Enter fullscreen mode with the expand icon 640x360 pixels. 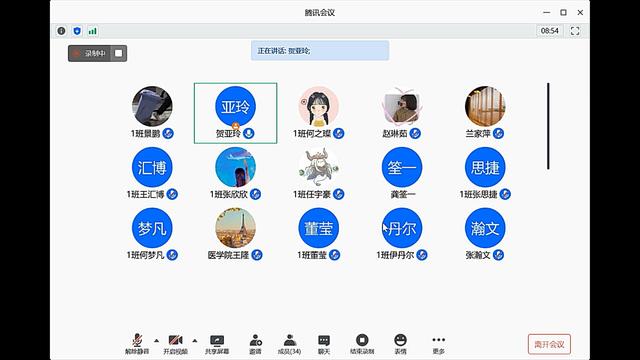tap(575, 31)
